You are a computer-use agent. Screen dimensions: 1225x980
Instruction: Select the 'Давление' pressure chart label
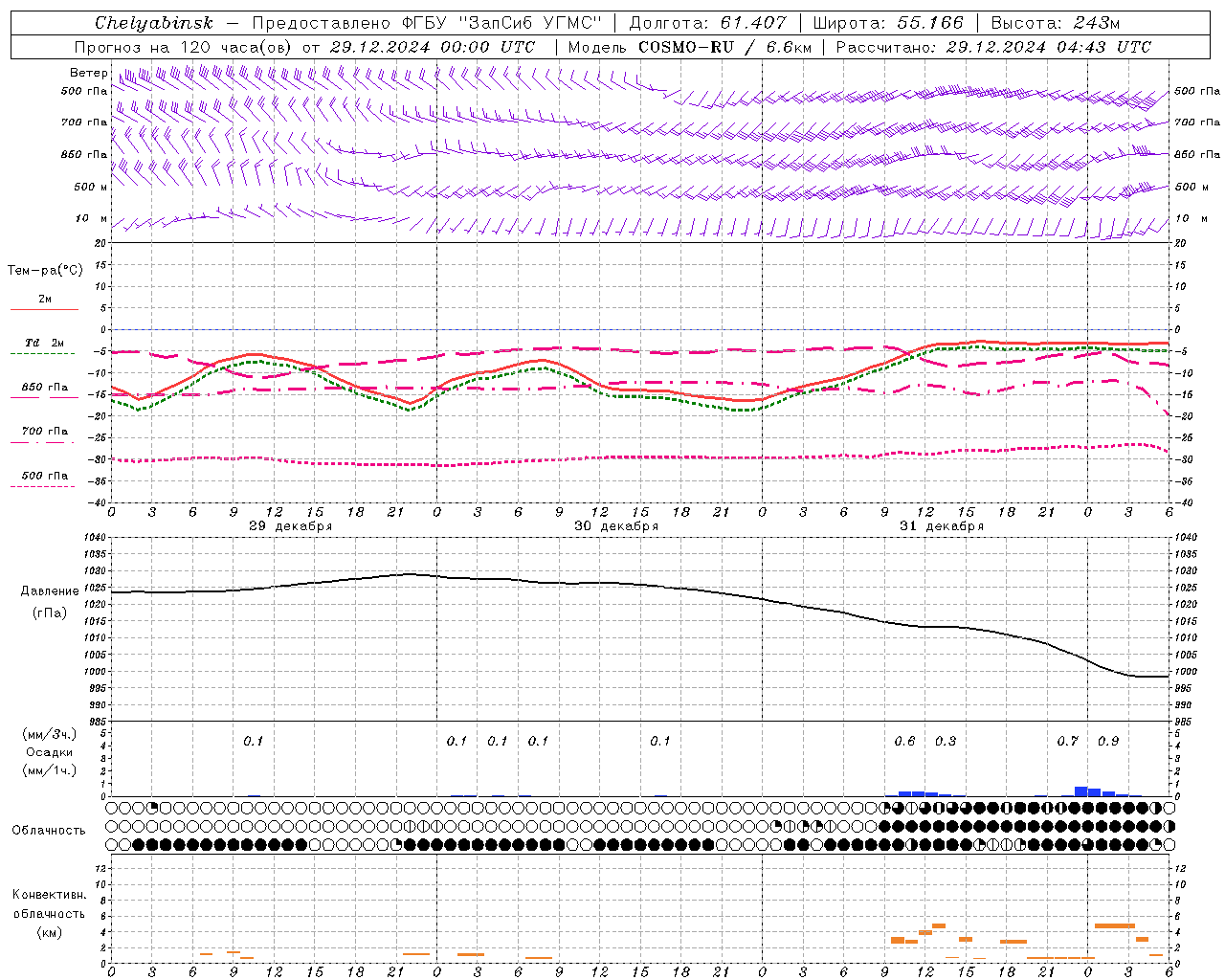coord(50,591)
